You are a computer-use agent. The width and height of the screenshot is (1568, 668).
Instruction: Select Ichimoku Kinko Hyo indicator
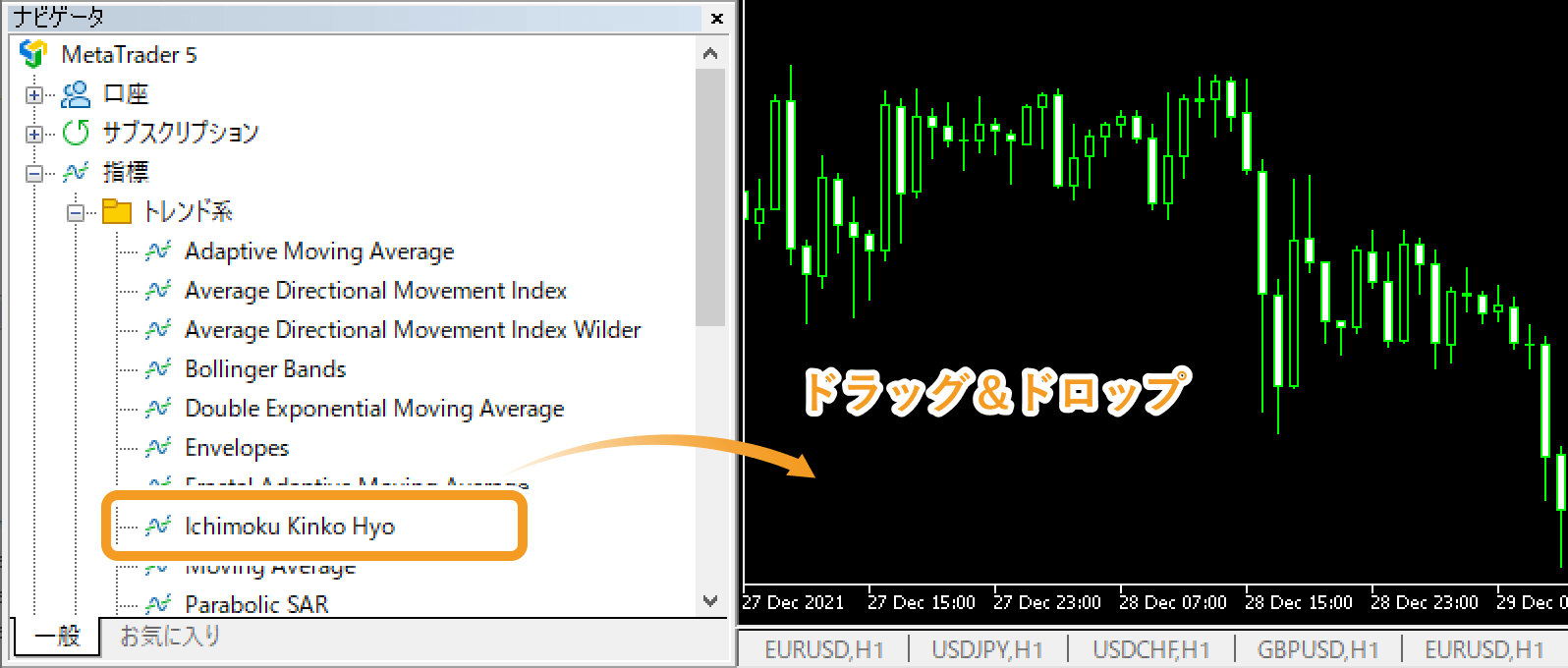pos(290,527)
